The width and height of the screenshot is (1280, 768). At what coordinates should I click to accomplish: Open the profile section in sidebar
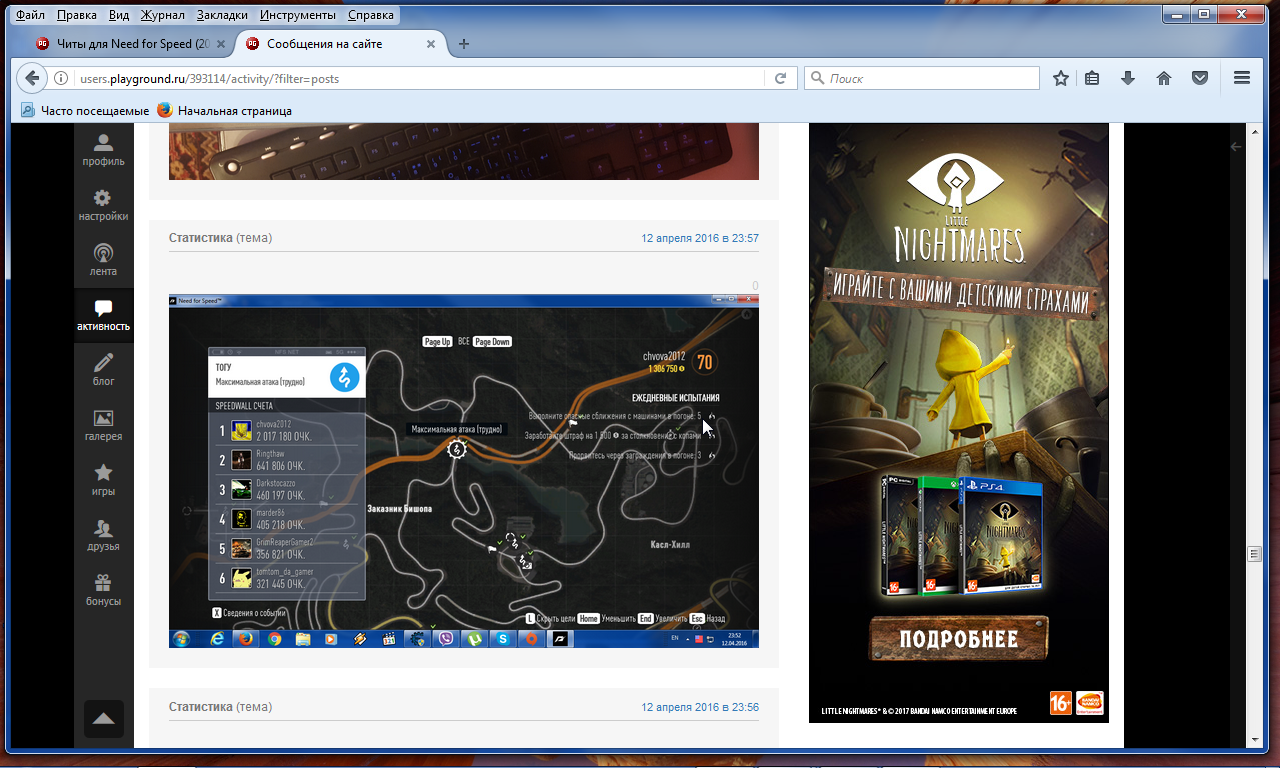click(x=103, y=149)
